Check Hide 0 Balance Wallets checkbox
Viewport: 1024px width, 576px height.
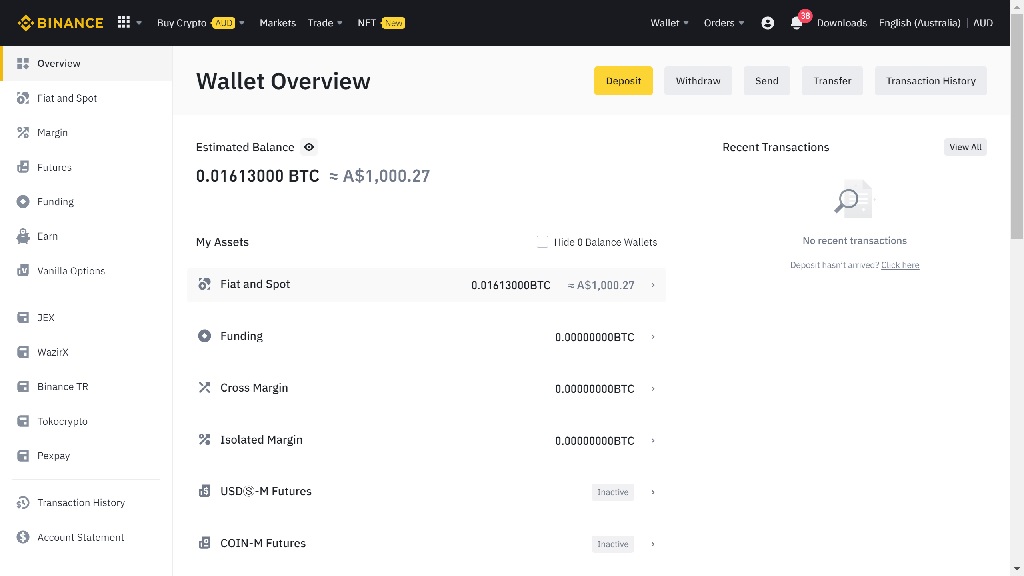coord(542,242)
